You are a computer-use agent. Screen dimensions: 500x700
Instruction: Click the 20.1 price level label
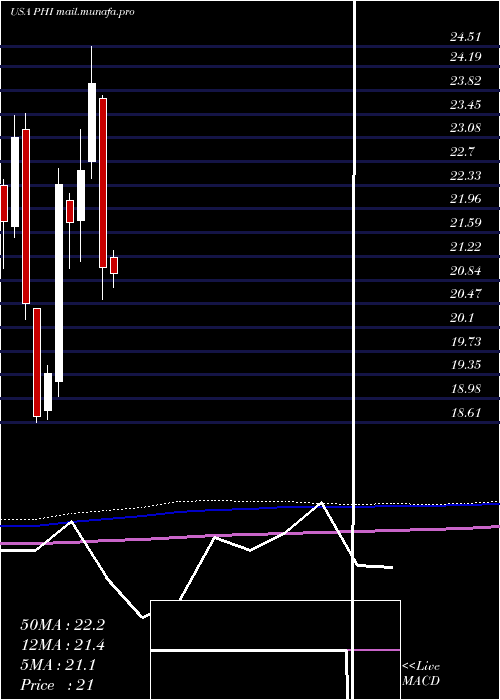tap(462, 318)
